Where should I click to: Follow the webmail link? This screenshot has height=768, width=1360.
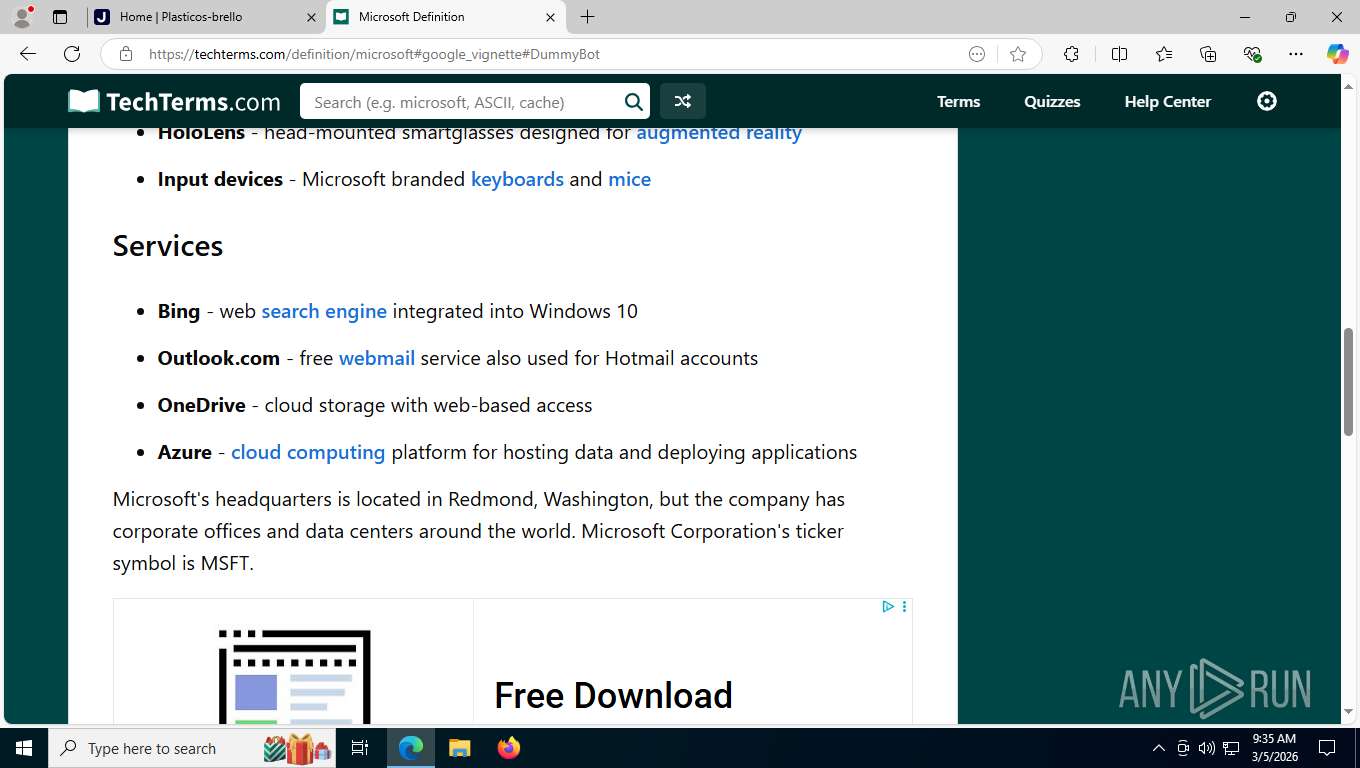[x=377, y=358]
